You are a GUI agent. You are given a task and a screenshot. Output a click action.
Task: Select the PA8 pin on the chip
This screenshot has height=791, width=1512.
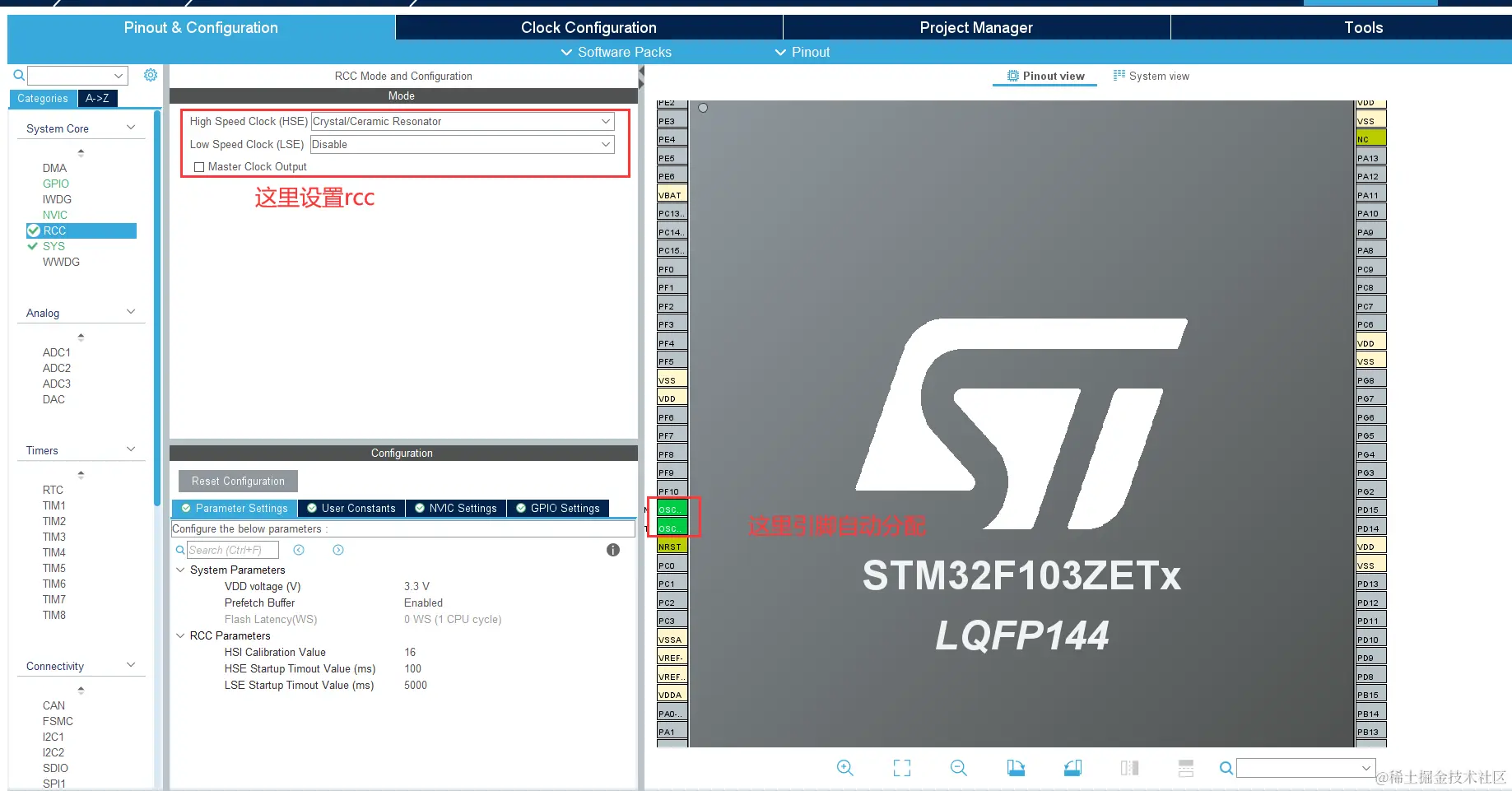pos(1371,250)
